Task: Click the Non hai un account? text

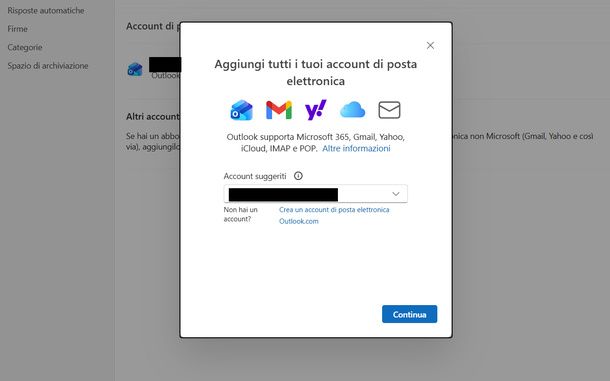Action: click(x=241, y=214)
